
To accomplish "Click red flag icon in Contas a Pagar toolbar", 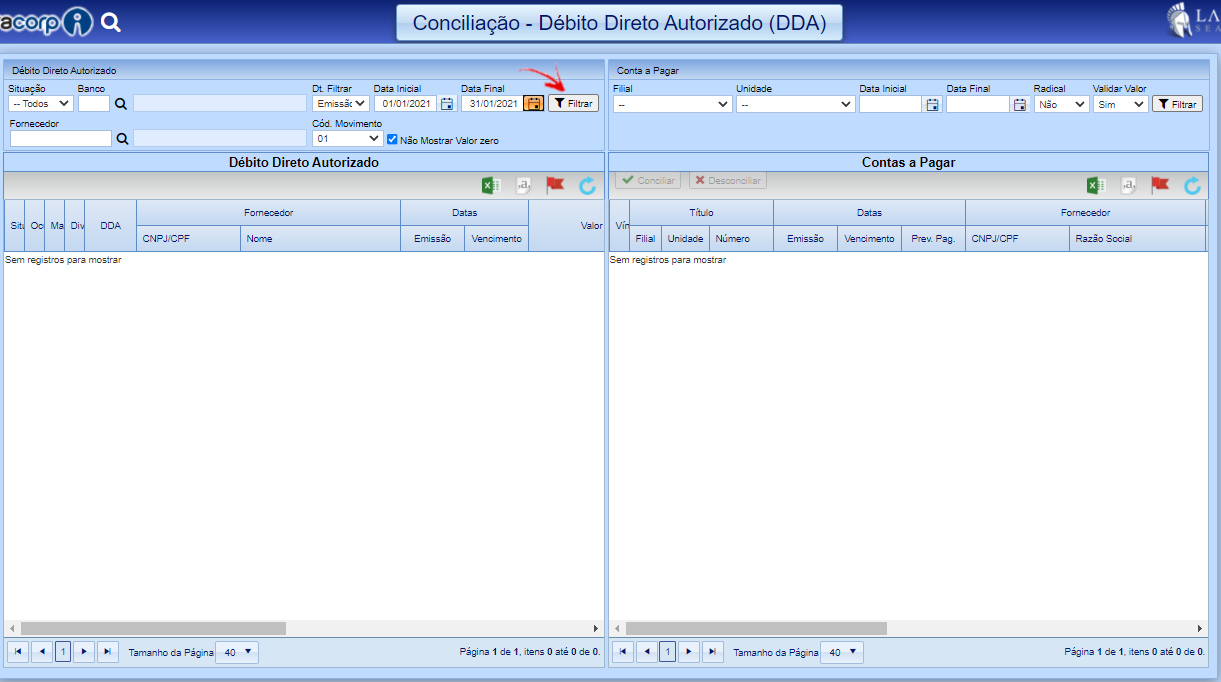I will coord(1160,185).
